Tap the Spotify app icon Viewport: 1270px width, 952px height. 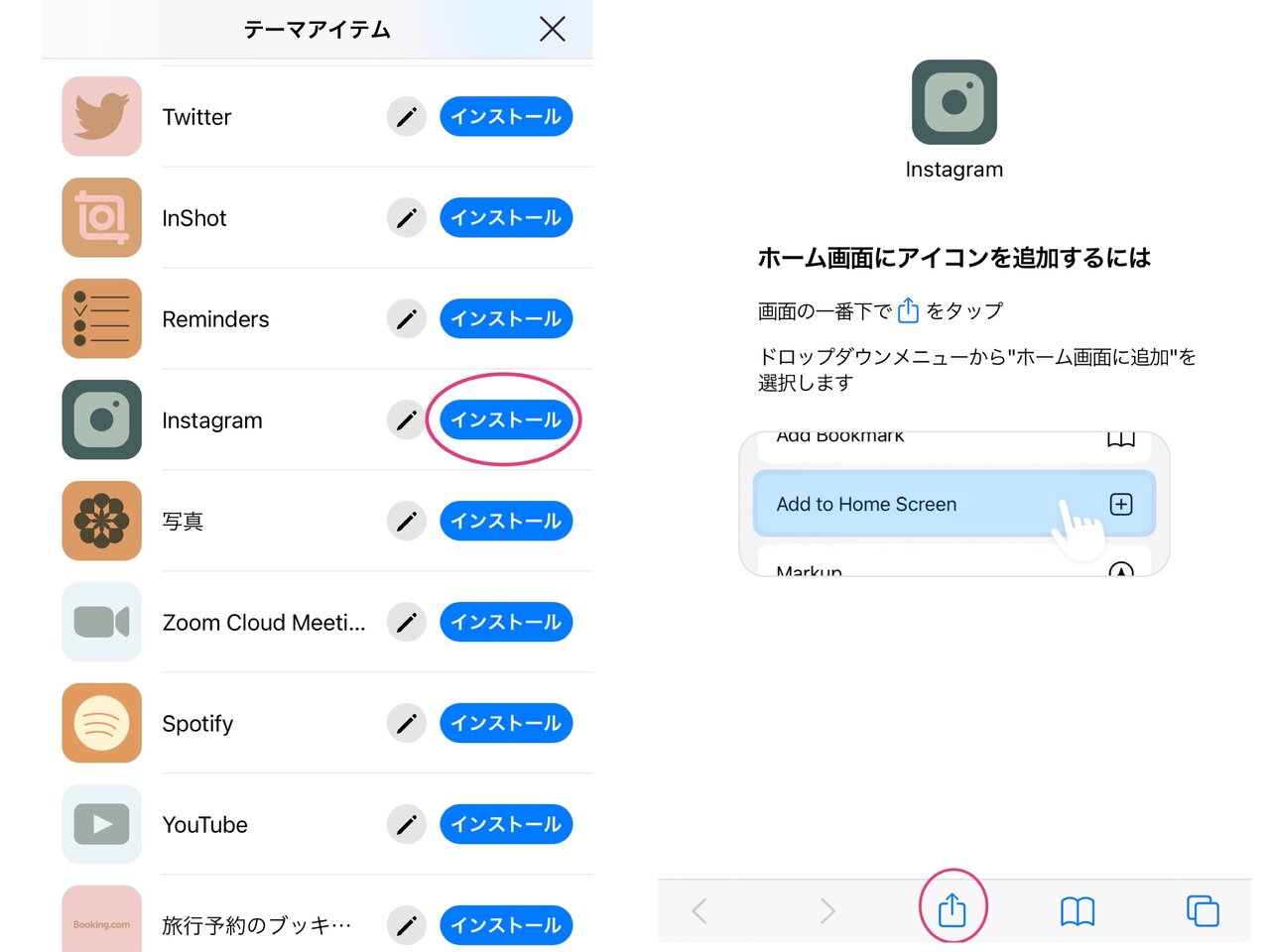point(101,723)
